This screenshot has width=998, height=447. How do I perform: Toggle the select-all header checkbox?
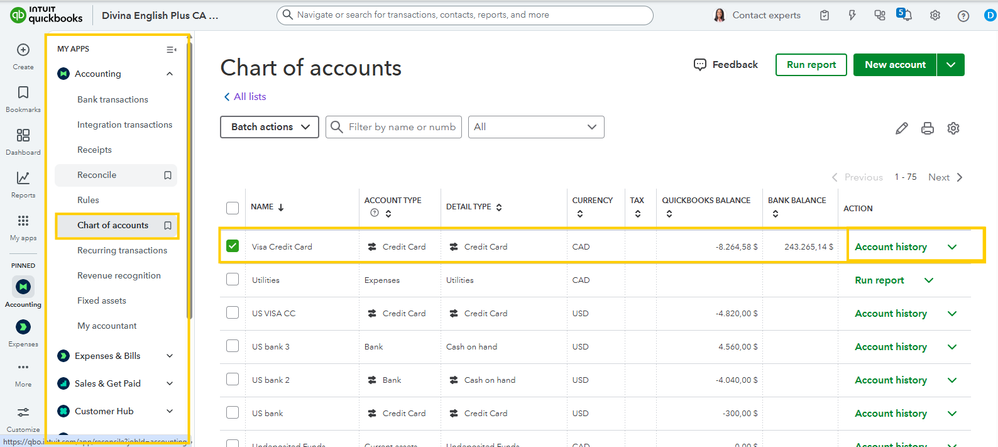(232, 208)
